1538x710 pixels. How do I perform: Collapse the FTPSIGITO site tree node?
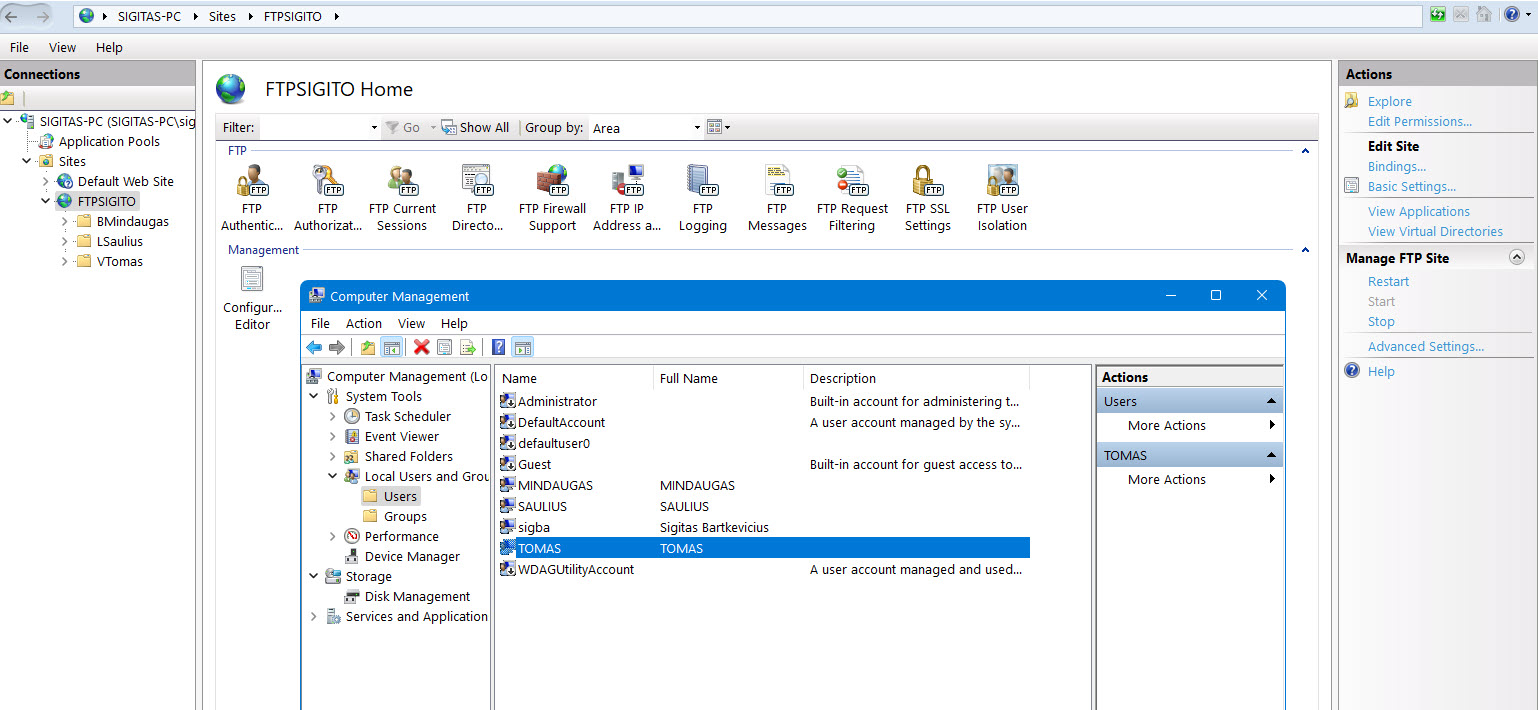click(x=45, y=201)
